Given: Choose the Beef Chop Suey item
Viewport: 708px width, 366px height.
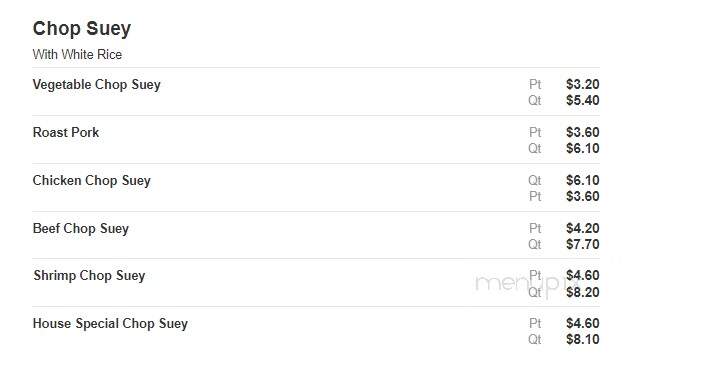Looking at the screenshot, I should point(81,228).
